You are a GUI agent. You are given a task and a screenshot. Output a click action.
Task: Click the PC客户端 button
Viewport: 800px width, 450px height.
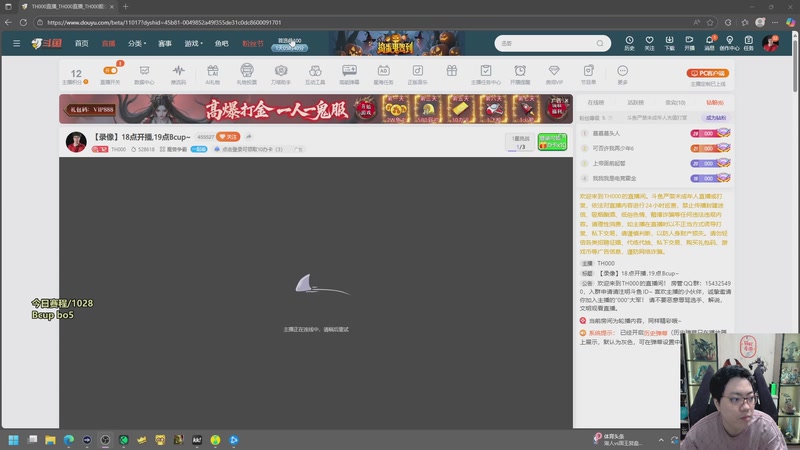[708, 73]
